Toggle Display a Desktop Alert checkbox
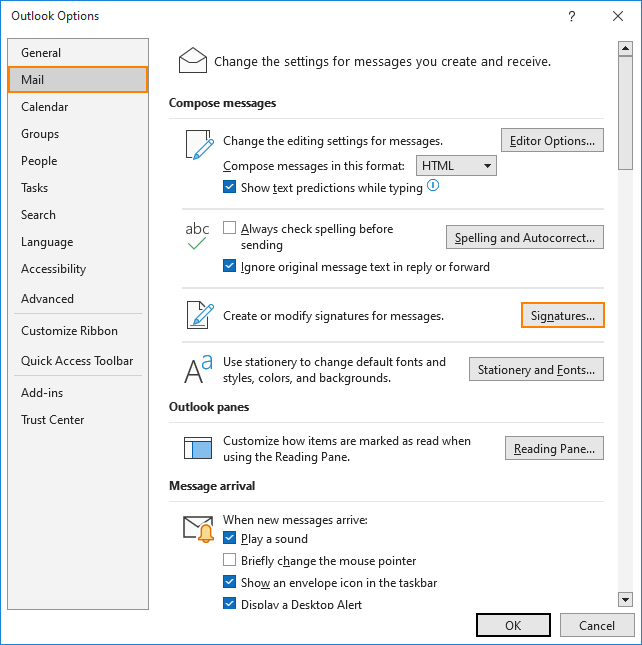Image resolution: width=642 pixels, height=645 pixels. click(229, 603)
